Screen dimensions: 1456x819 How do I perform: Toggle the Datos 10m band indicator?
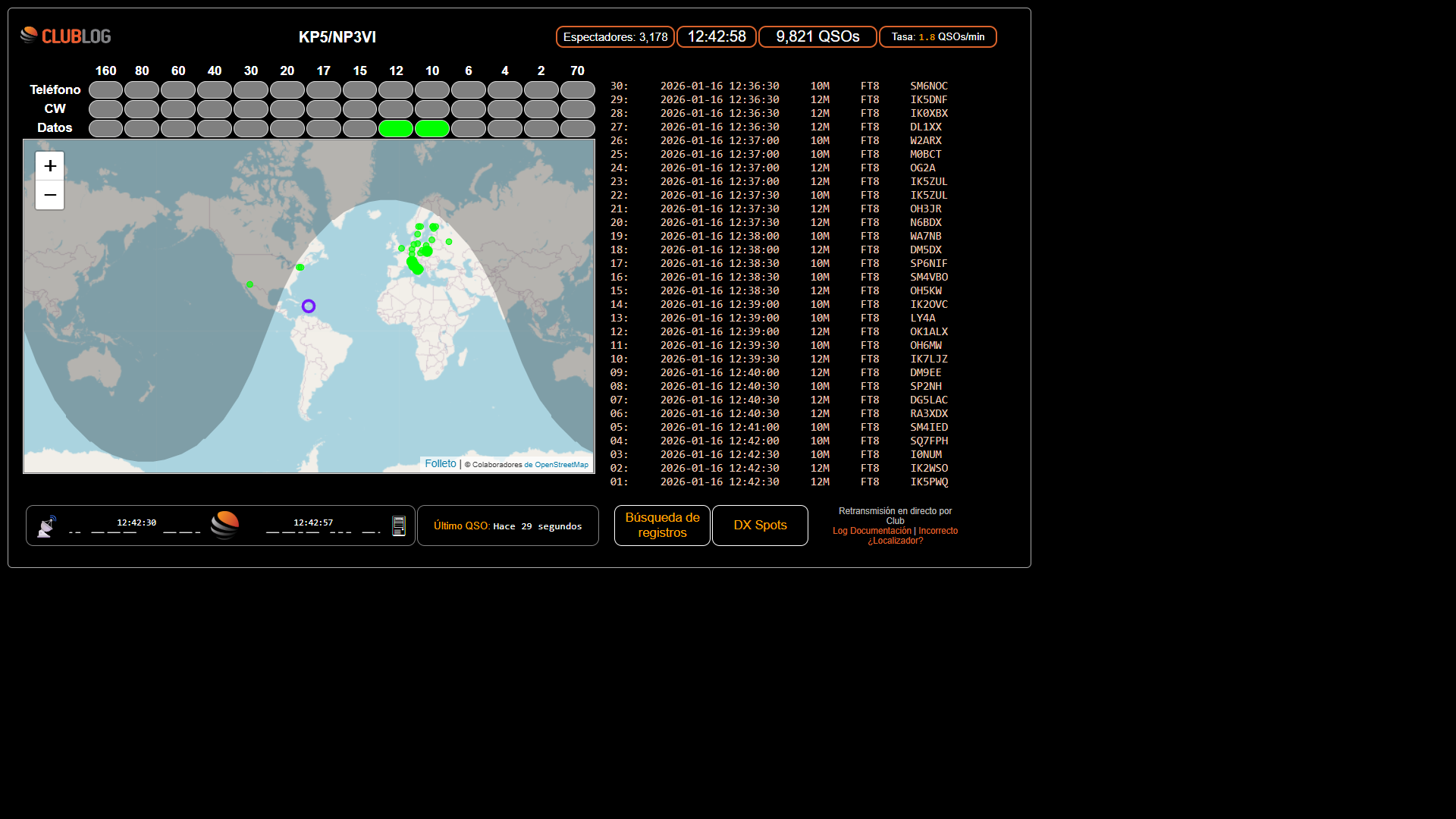coord(432,128)
